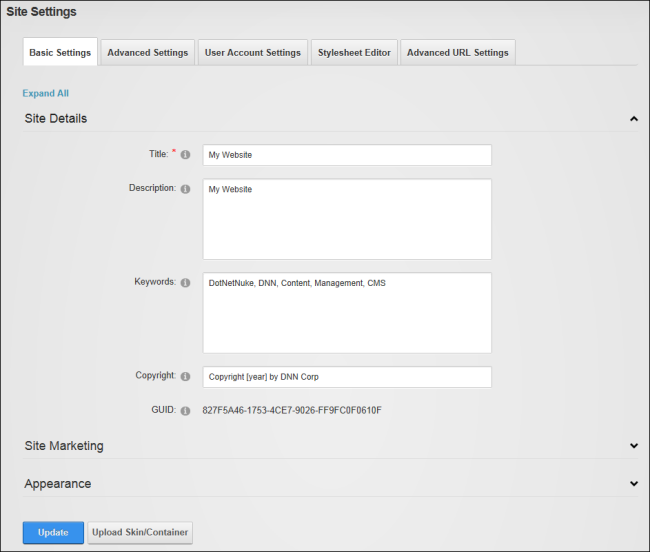Click the help icon next to GUID
The height and width of the screenshot is (552, 650).
[x=185, y=411]
